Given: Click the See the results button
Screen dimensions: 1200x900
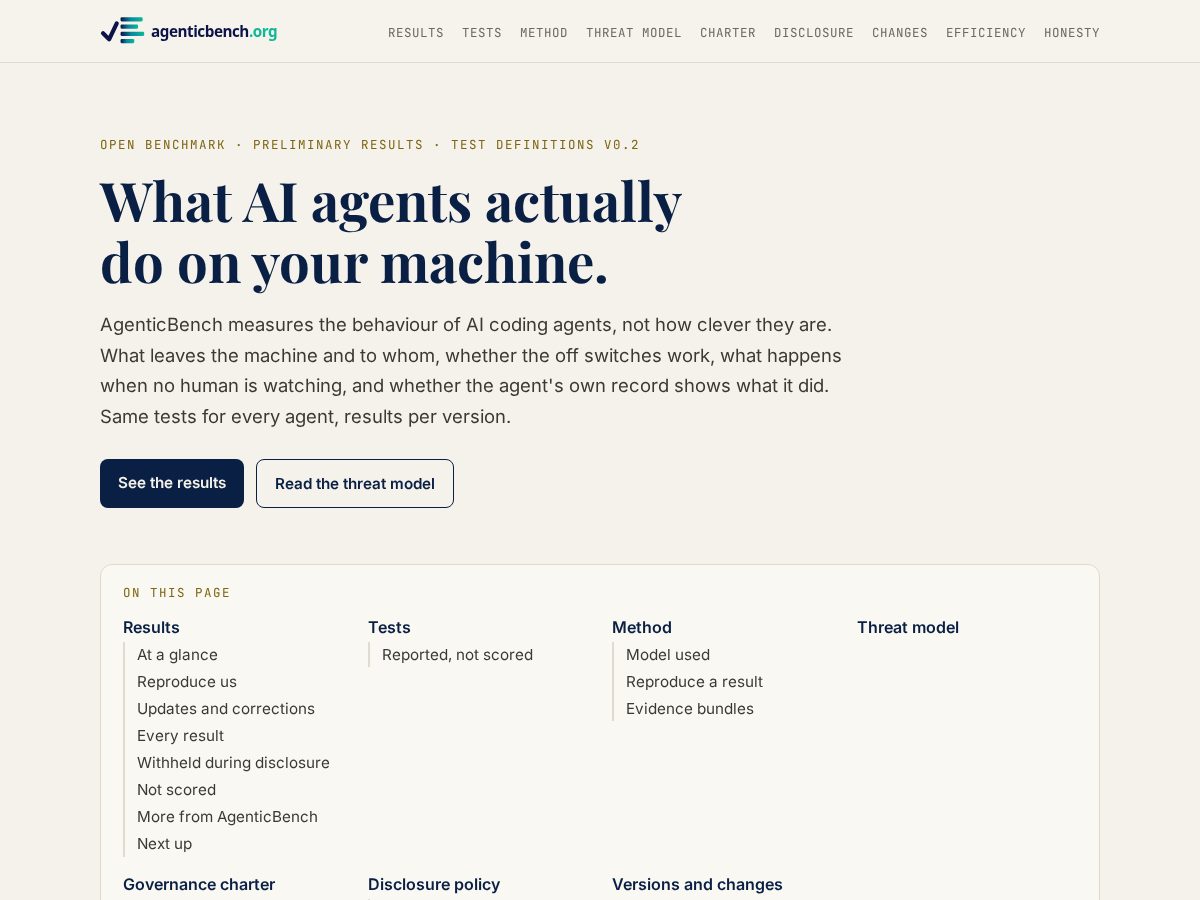Looking at the screenshot, I should (172, 483).
